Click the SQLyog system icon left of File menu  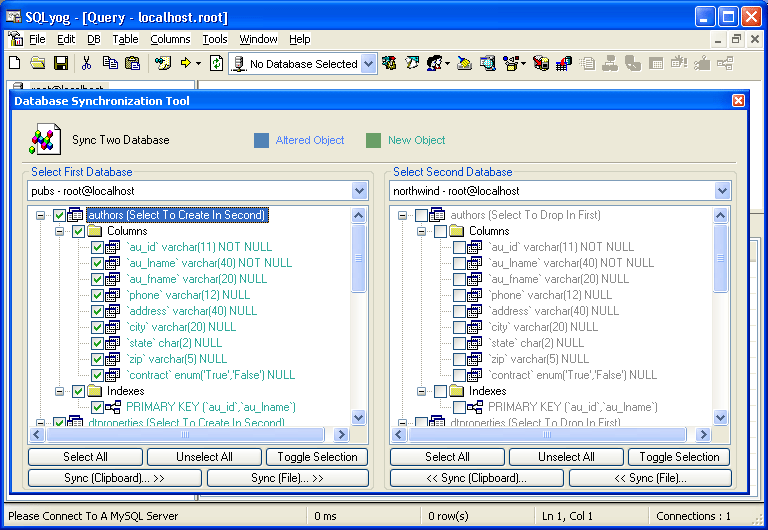(x=15, y=38)
